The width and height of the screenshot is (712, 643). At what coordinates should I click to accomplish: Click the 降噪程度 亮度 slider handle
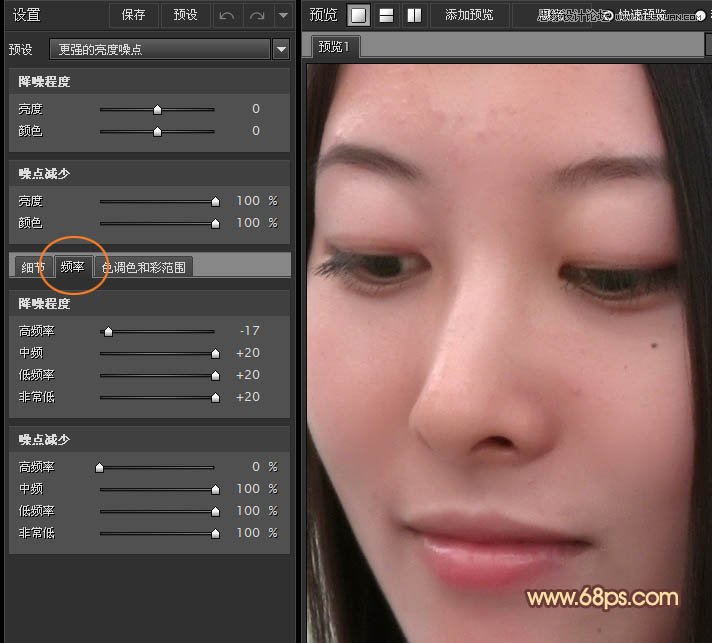point(157,109)
